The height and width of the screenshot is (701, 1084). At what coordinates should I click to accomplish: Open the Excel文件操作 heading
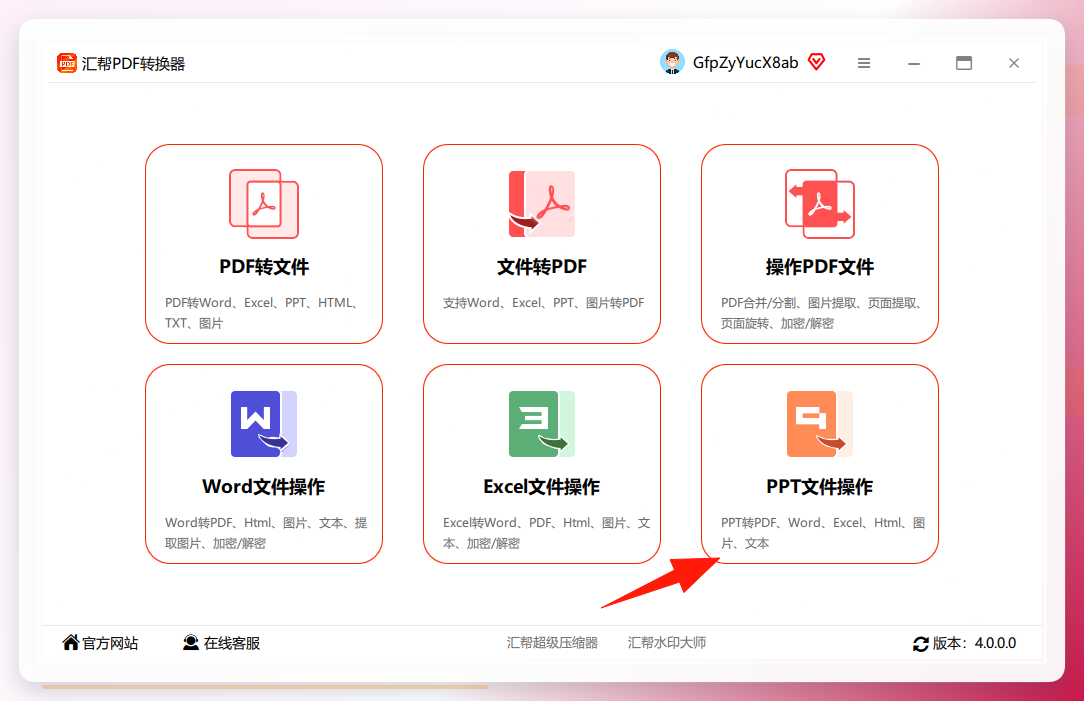pyautogui.click(x=541, y=487)
